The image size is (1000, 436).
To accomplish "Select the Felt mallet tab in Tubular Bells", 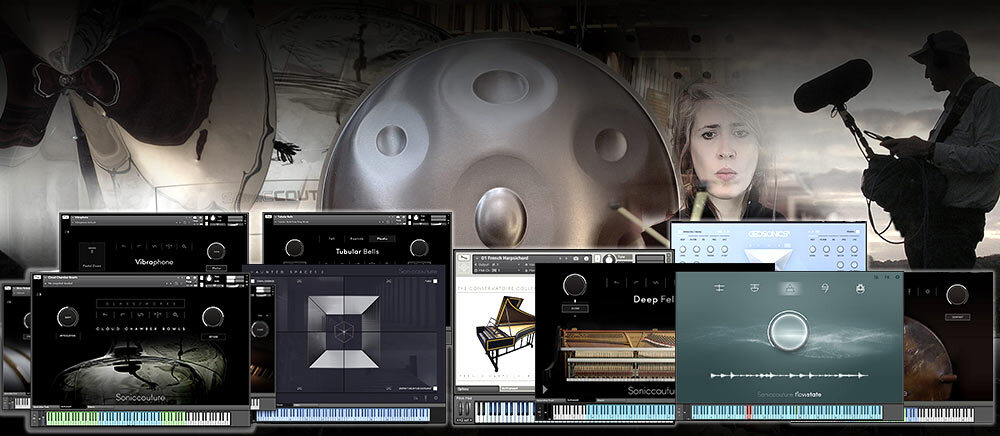I will pos(332,238).
